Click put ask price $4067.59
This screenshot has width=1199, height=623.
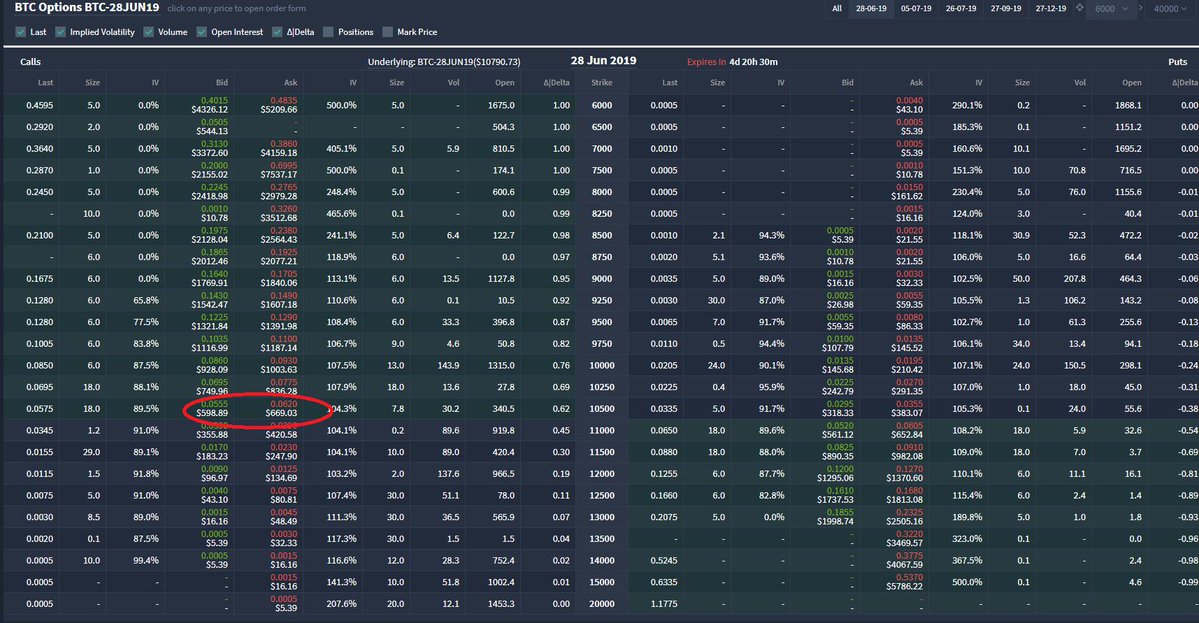(905, 565)
